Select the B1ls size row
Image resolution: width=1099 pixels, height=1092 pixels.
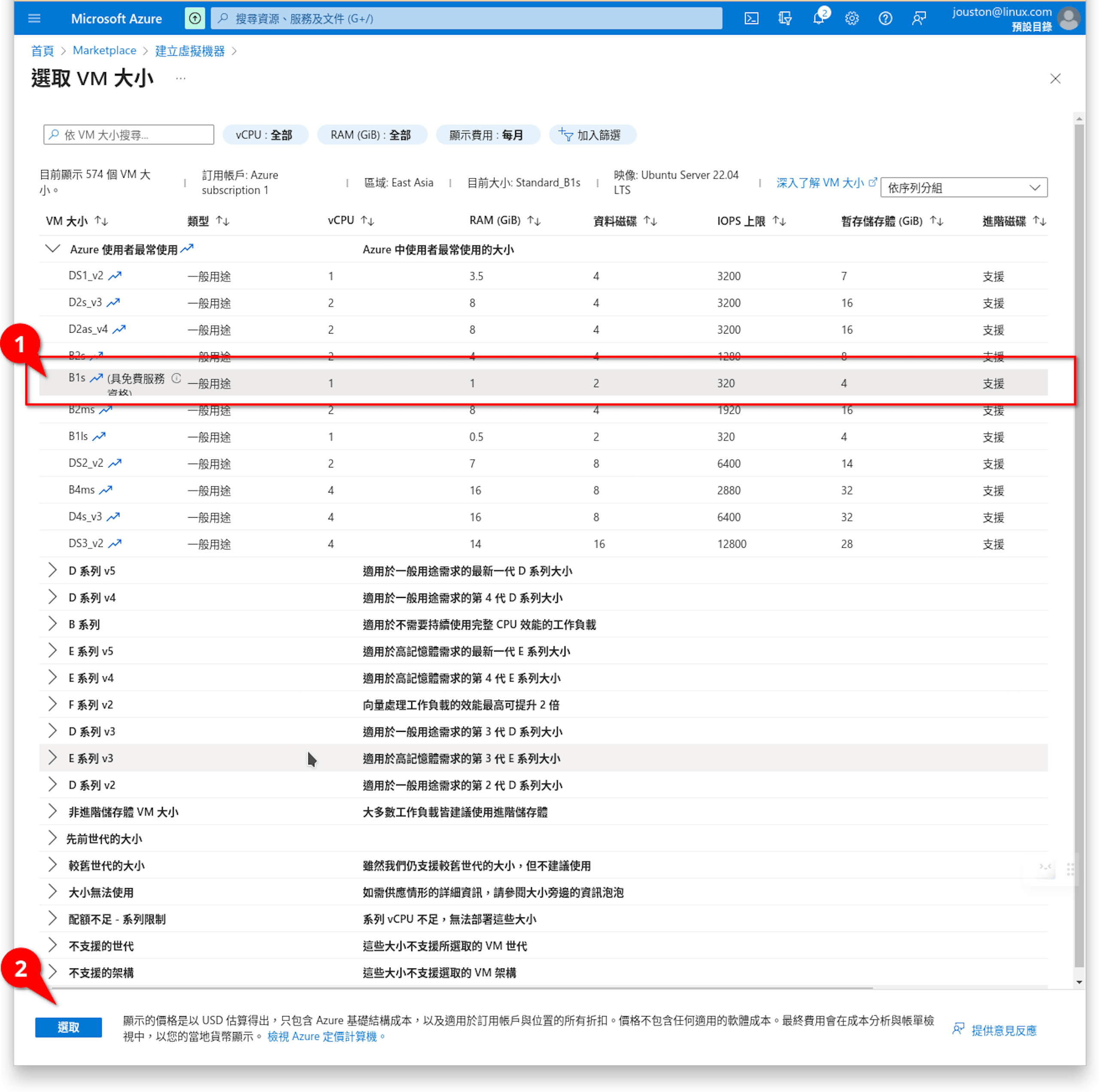click(x=543, y=436)
